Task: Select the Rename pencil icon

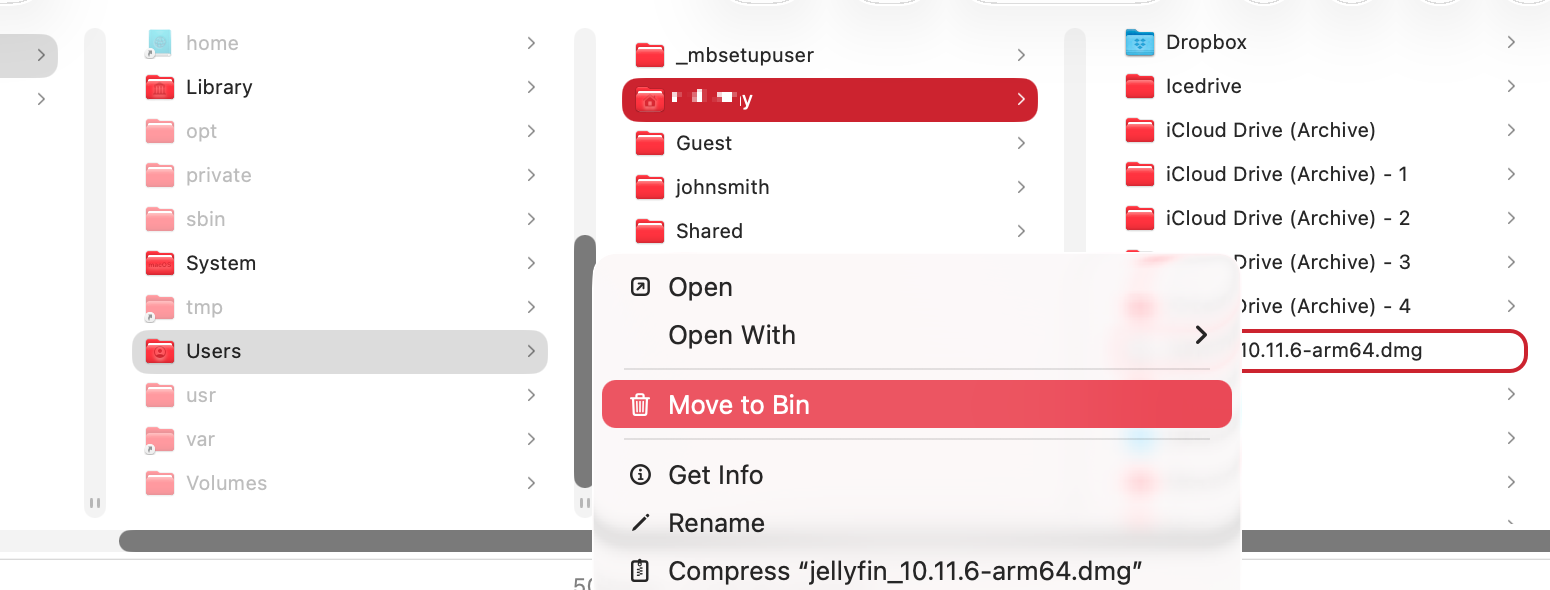Action: pyautogui.click(x=640, y=522)
